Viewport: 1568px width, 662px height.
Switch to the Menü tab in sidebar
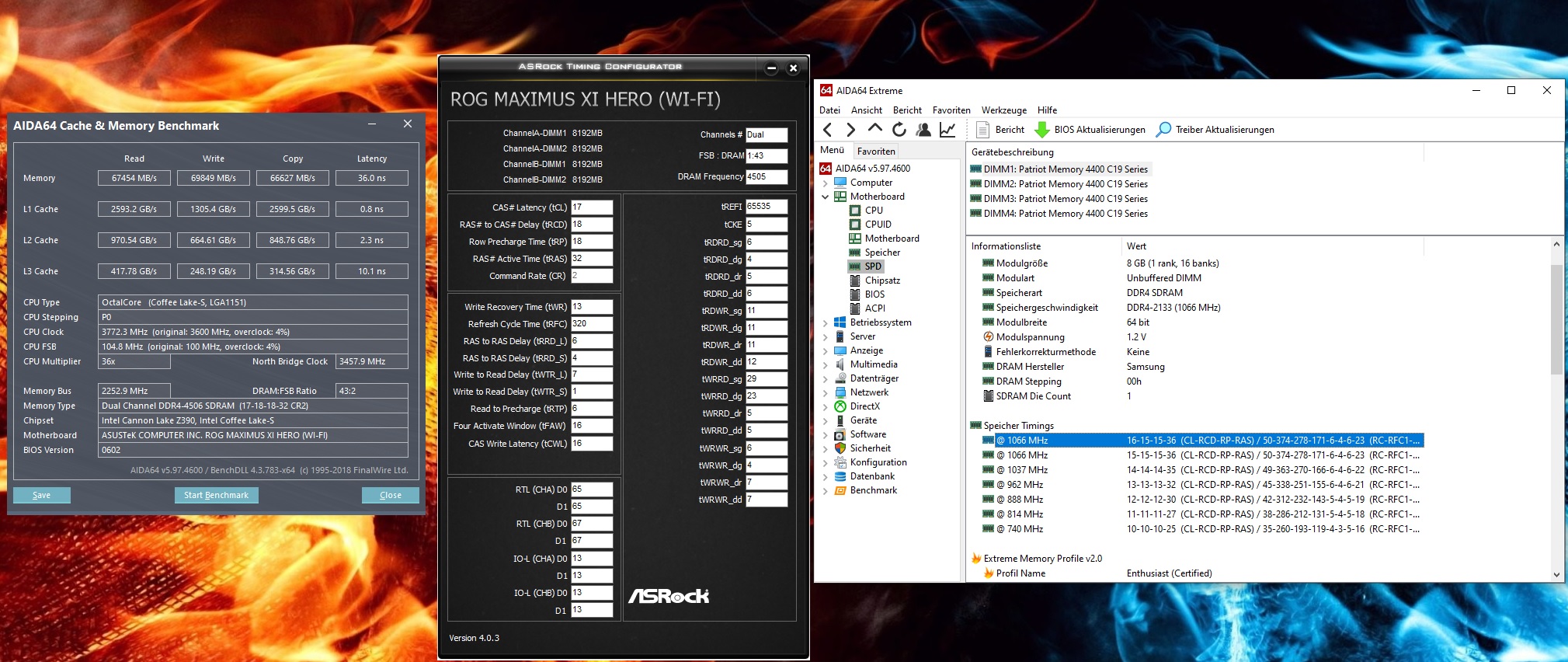click(832, 150)
